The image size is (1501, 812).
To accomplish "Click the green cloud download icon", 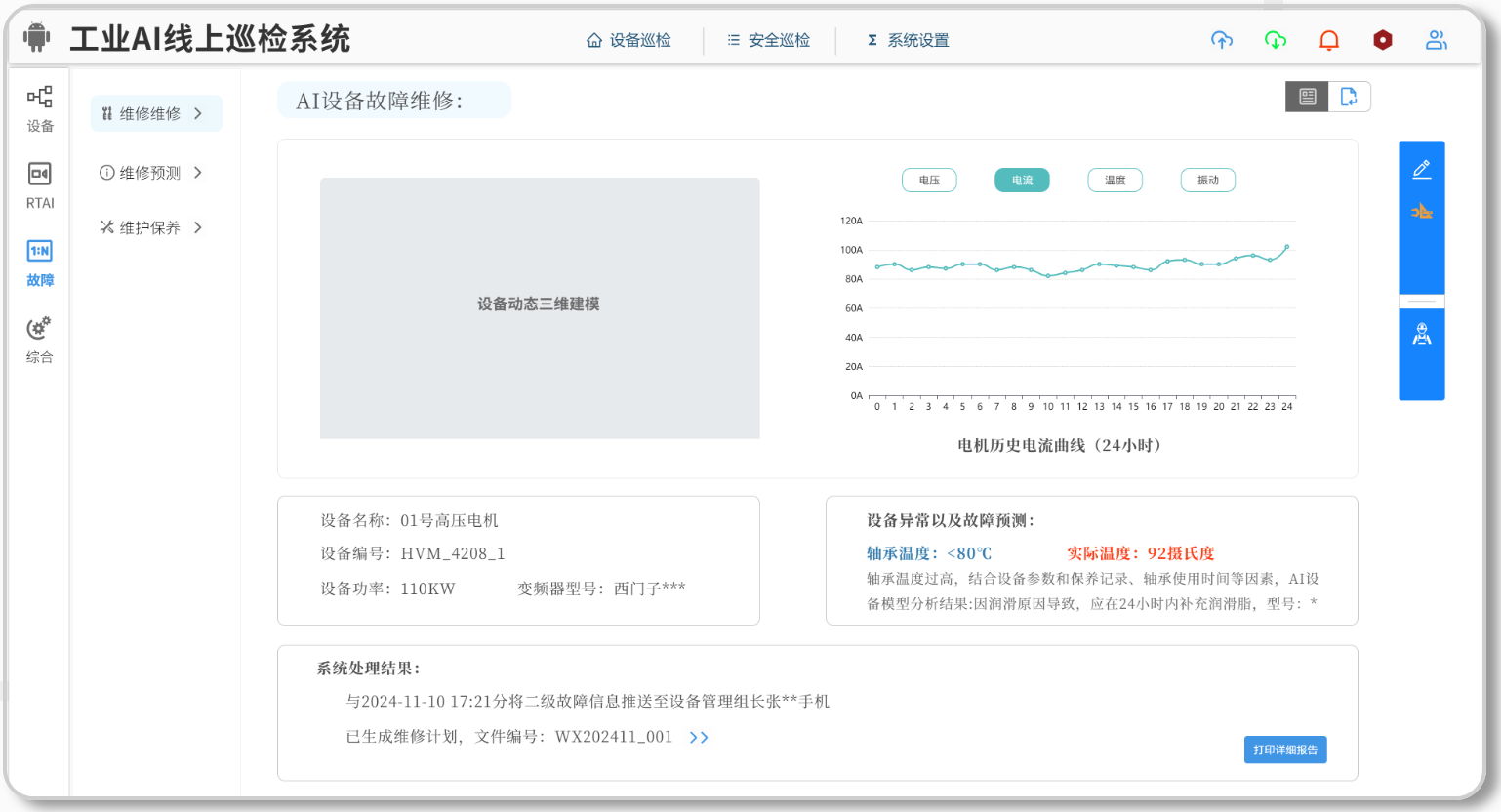I will pyautogui.click(x=1276, y=40).
